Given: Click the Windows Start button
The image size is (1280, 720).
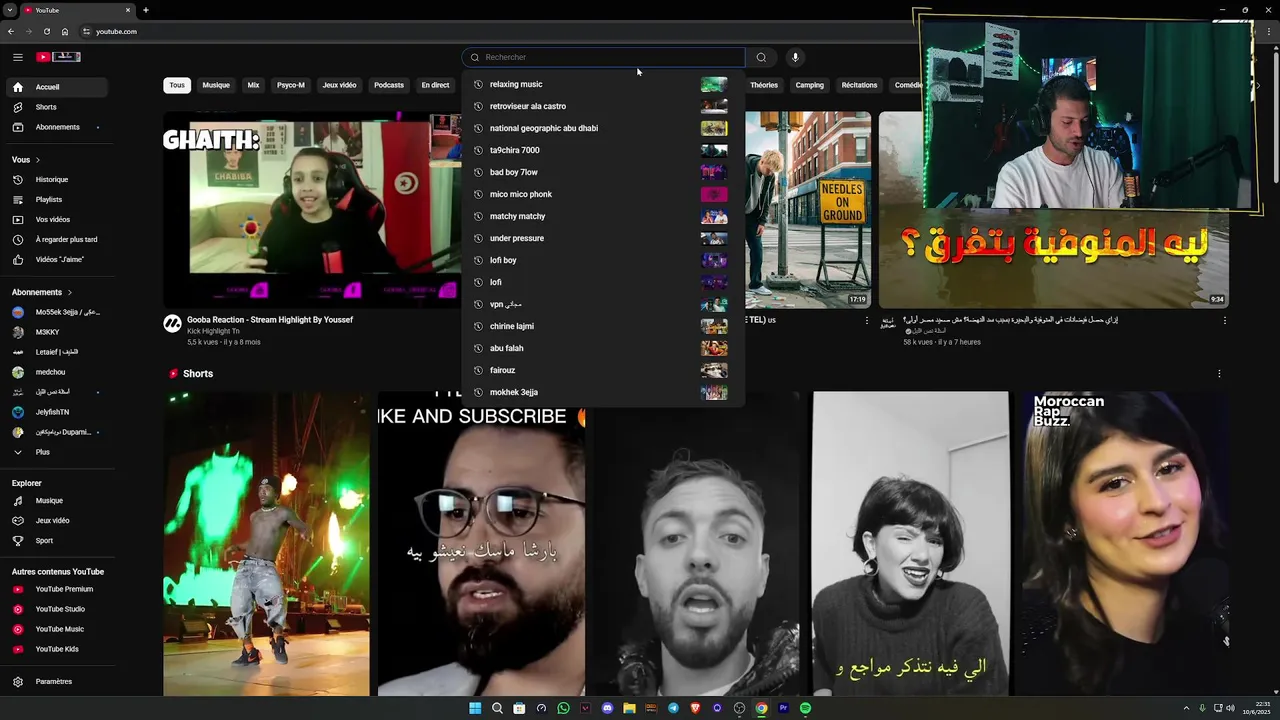Looking at the screenshot, I should point(475,708).
